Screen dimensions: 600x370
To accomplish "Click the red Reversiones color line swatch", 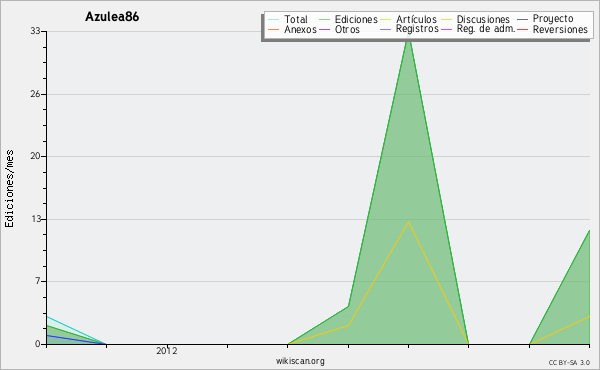I will [x=522, y=29].
